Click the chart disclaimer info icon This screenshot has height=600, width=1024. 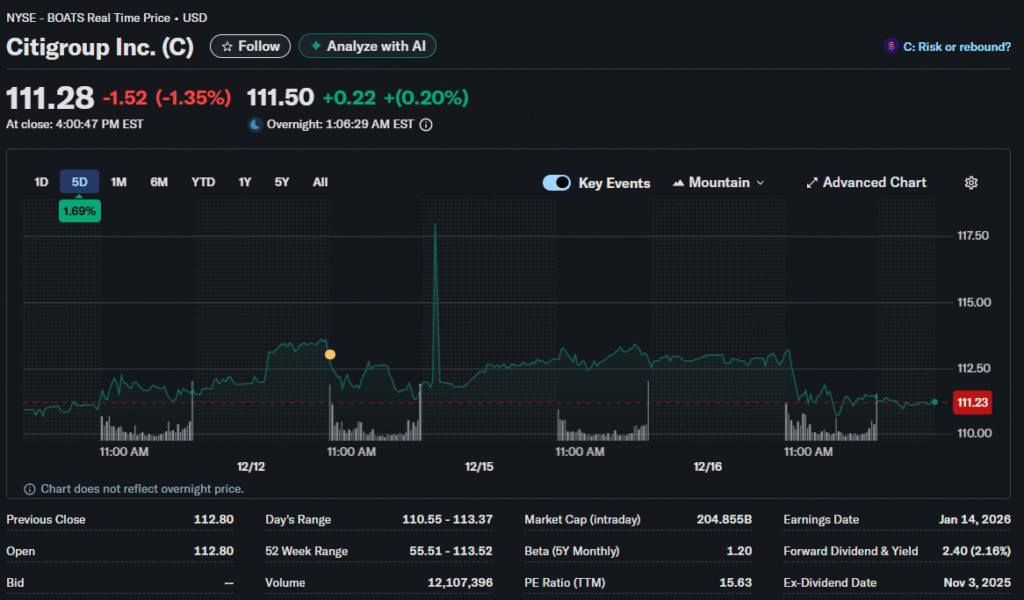[x=29, y=489]
